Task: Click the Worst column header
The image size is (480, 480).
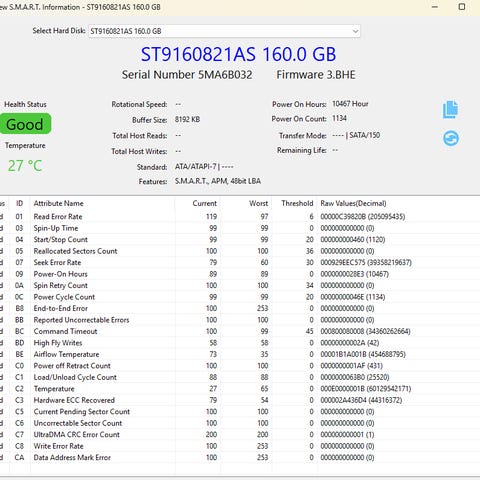Action: click(x=258, y=203)
